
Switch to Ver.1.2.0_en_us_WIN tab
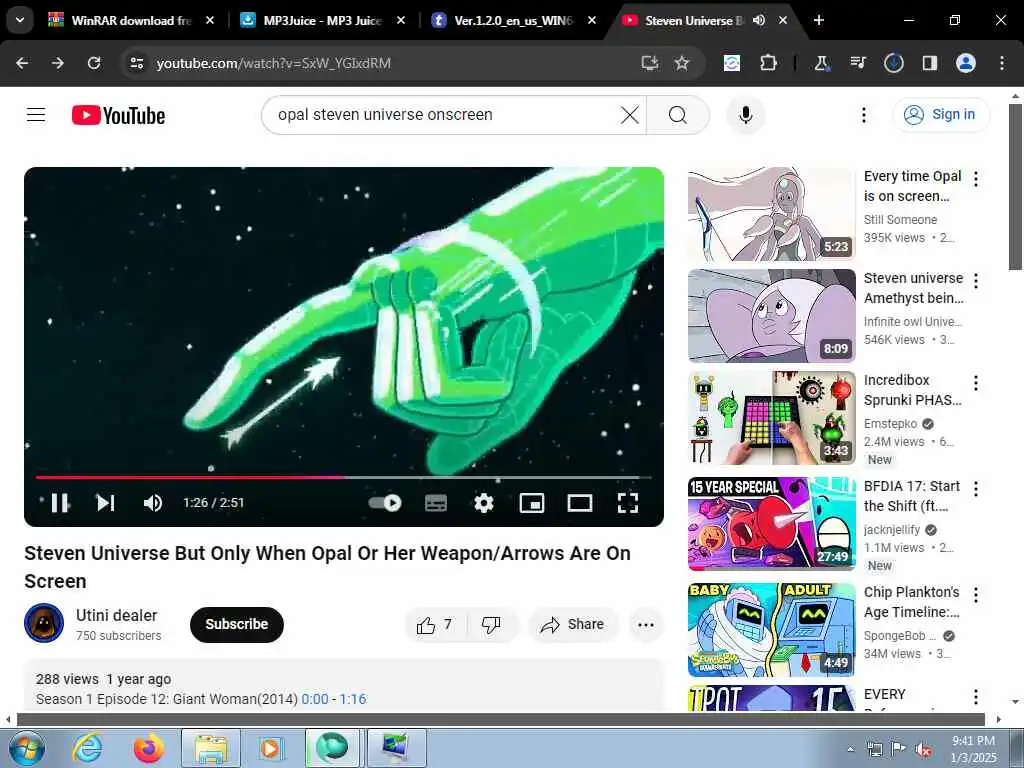tap(513, 20)
